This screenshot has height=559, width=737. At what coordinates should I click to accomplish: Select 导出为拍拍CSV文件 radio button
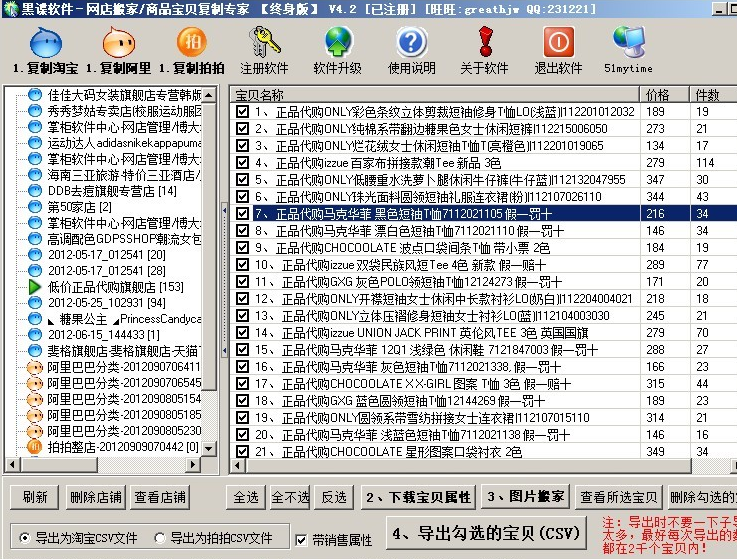(160, 538)
